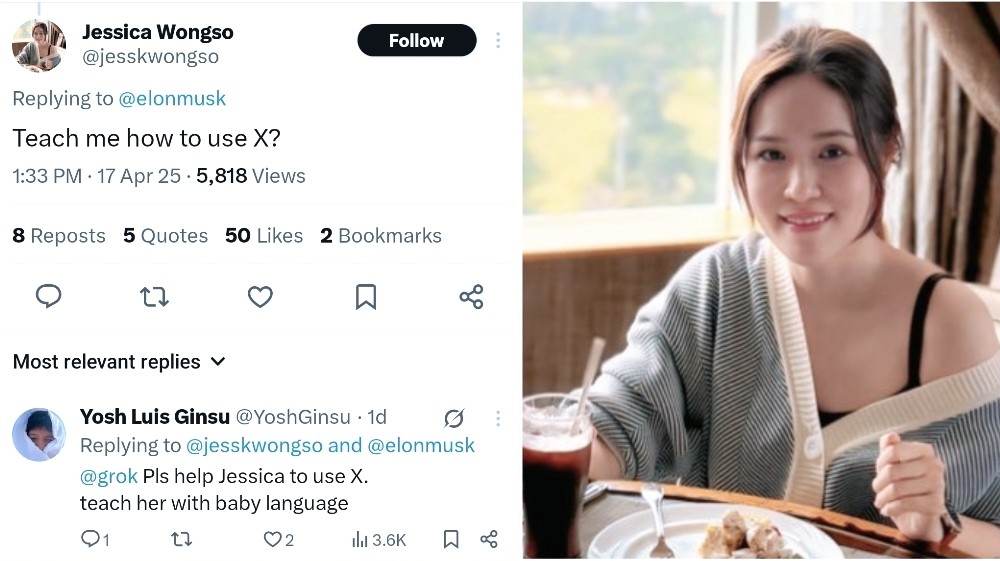Open the @elonmusk mention under Jessica's name

[172, 98]
